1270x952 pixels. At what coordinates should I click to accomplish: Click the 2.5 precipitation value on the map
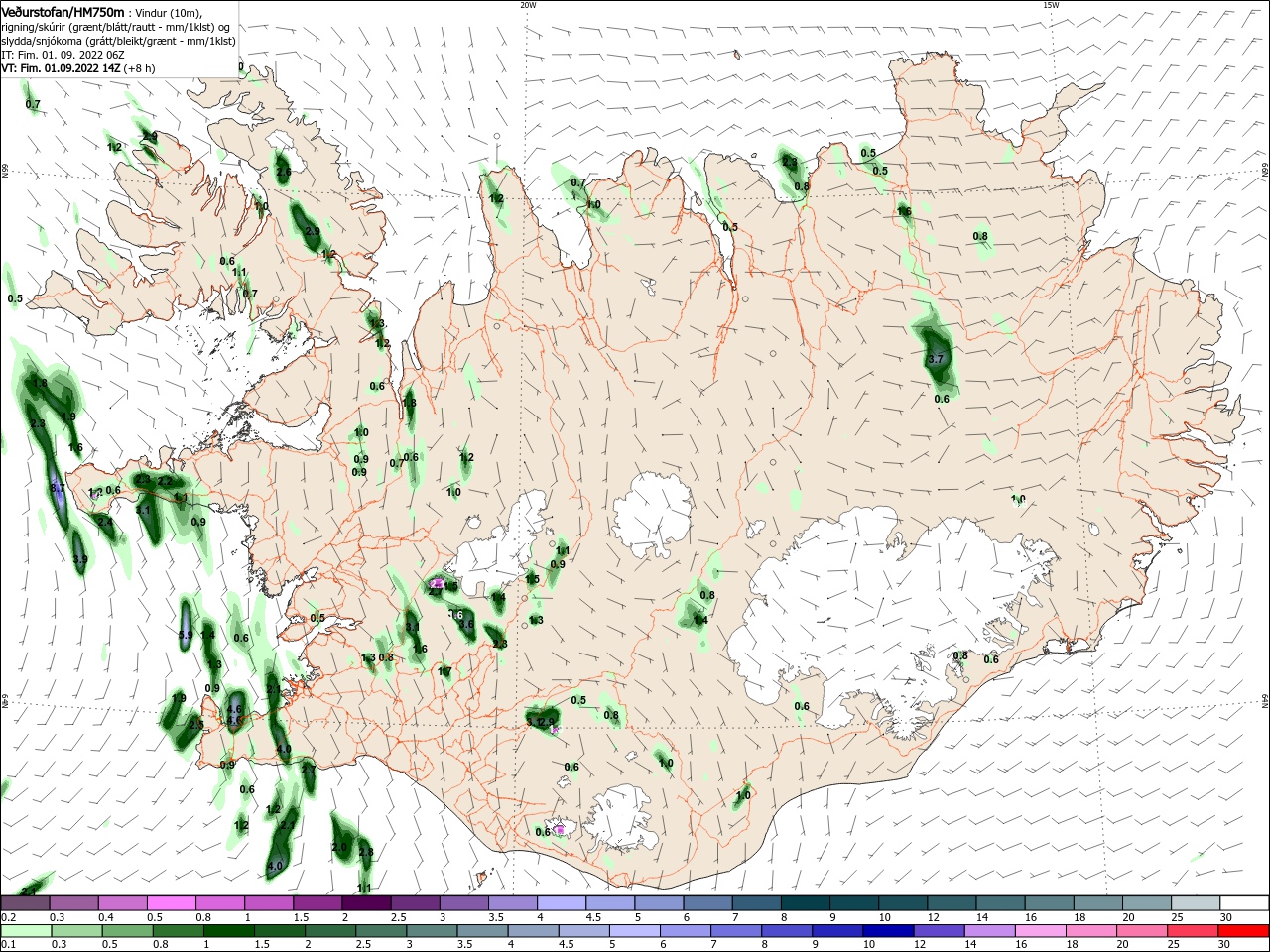click(x=196, y=725)
